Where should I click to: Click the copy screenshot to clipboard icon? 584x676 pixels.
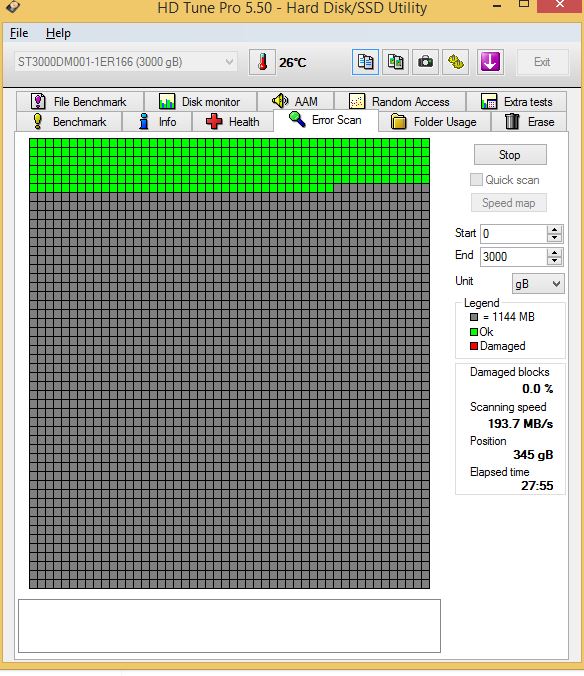(395, 63)
